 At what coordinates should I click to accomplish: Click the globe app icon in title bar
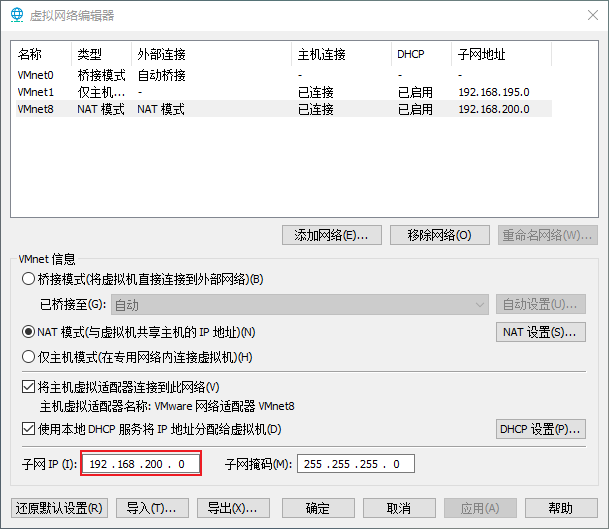click(17, 15)
